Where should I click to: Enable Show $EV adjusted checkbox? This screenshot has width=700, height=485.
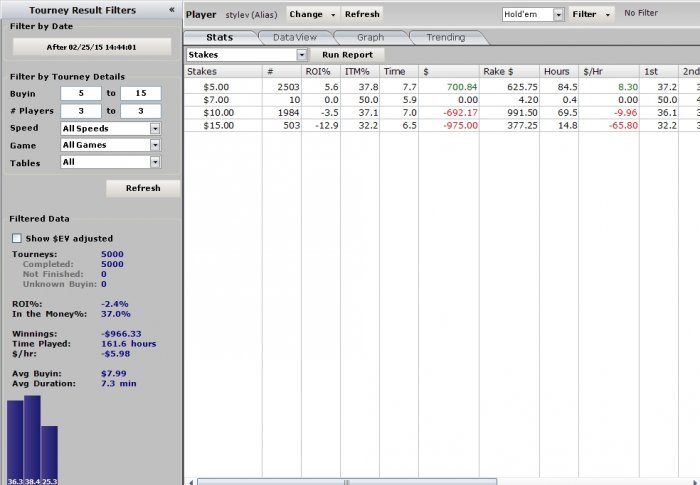click(x=17, y=238)
